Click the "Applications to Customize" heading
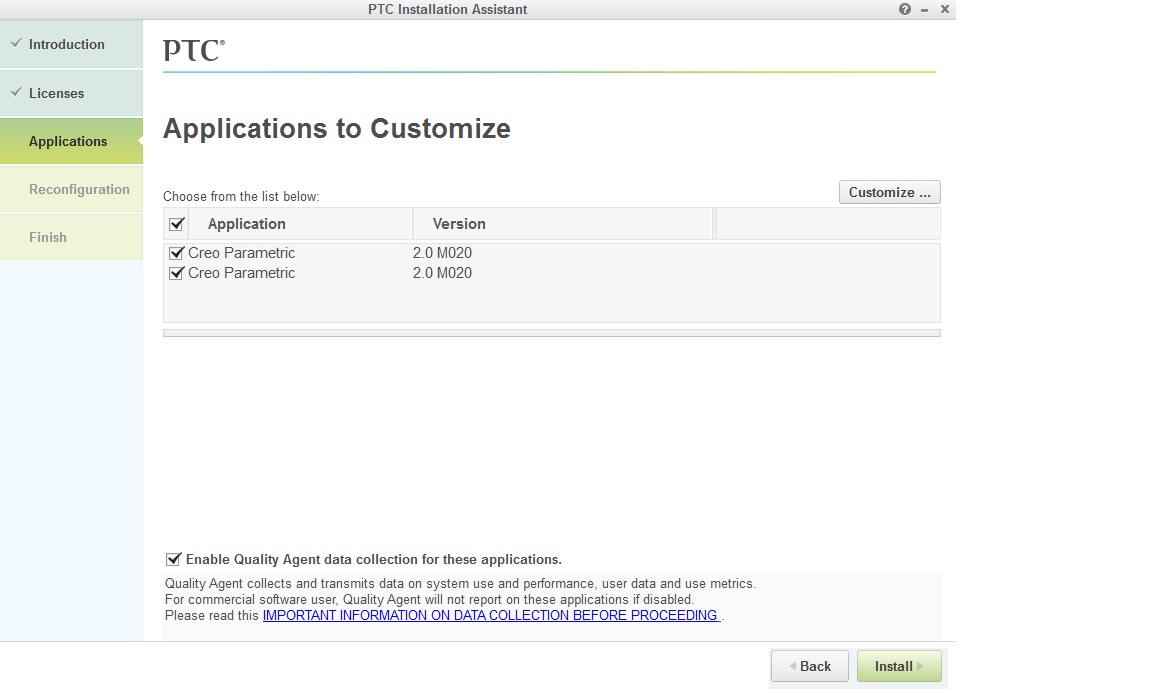1152x693 pixels. 336,129
